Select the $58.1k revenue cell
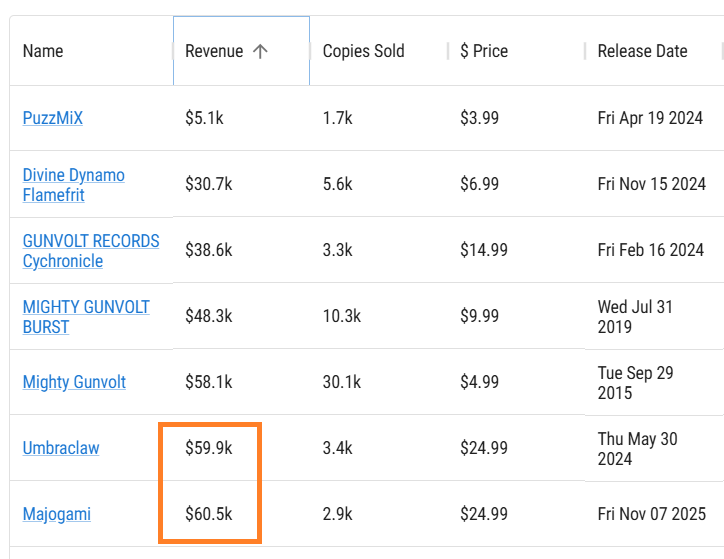The width and height of the screenshot is (724, 559). pos(241,382)
